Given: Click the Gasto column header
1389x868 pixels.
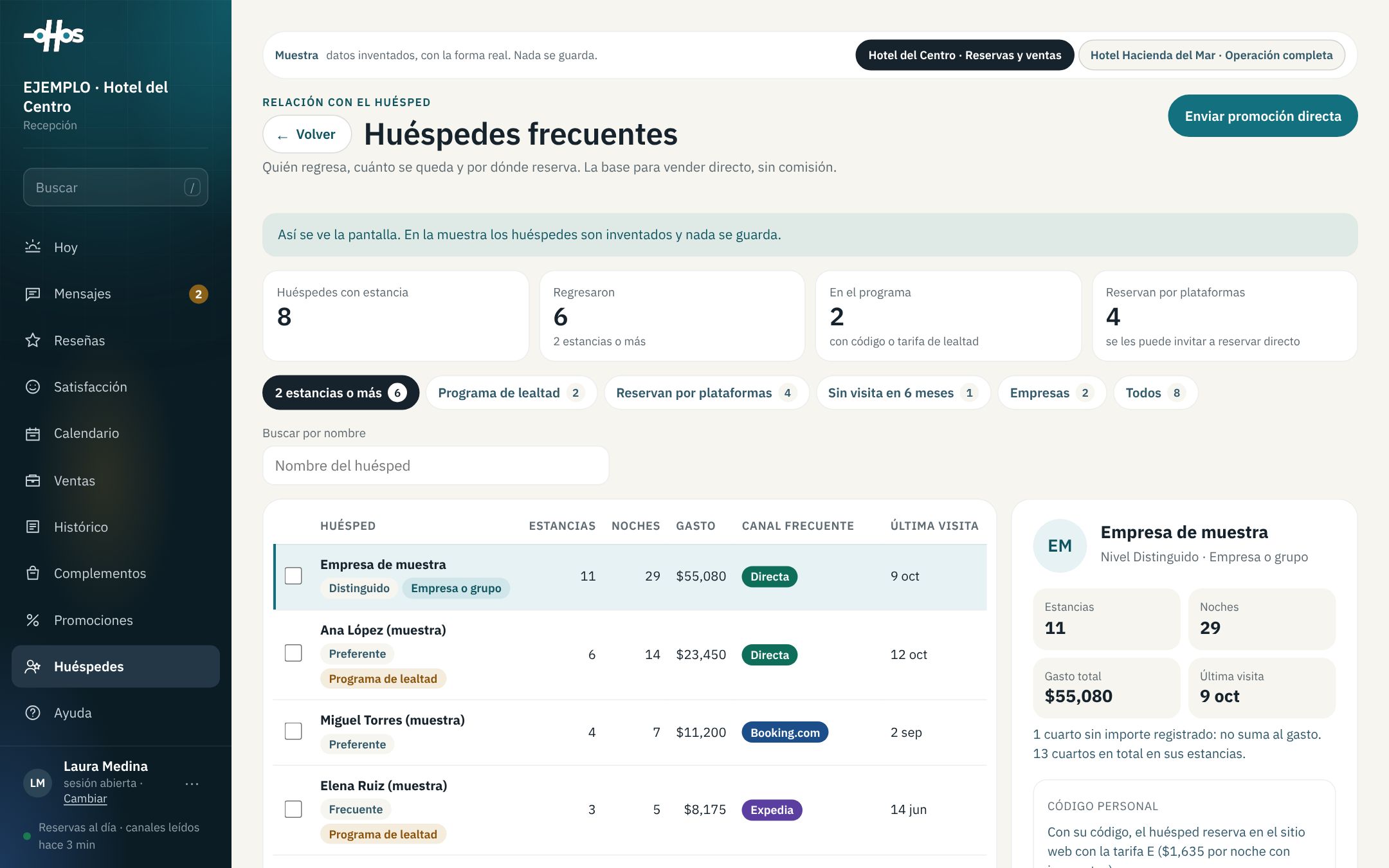Looking at the screenshot, I should coord(696,526).
